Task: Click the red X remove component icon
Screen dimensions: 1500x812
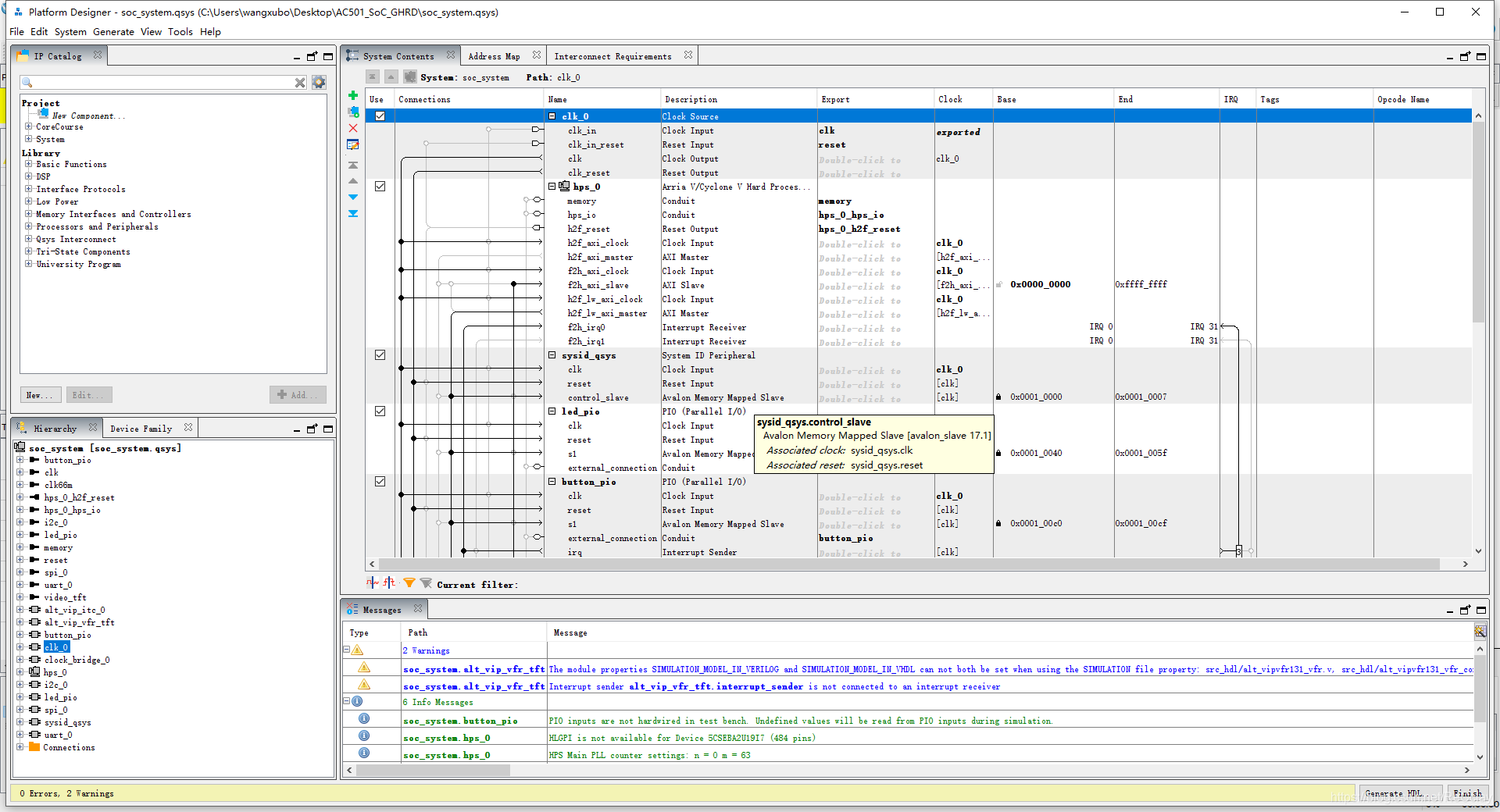Action: 353,128
